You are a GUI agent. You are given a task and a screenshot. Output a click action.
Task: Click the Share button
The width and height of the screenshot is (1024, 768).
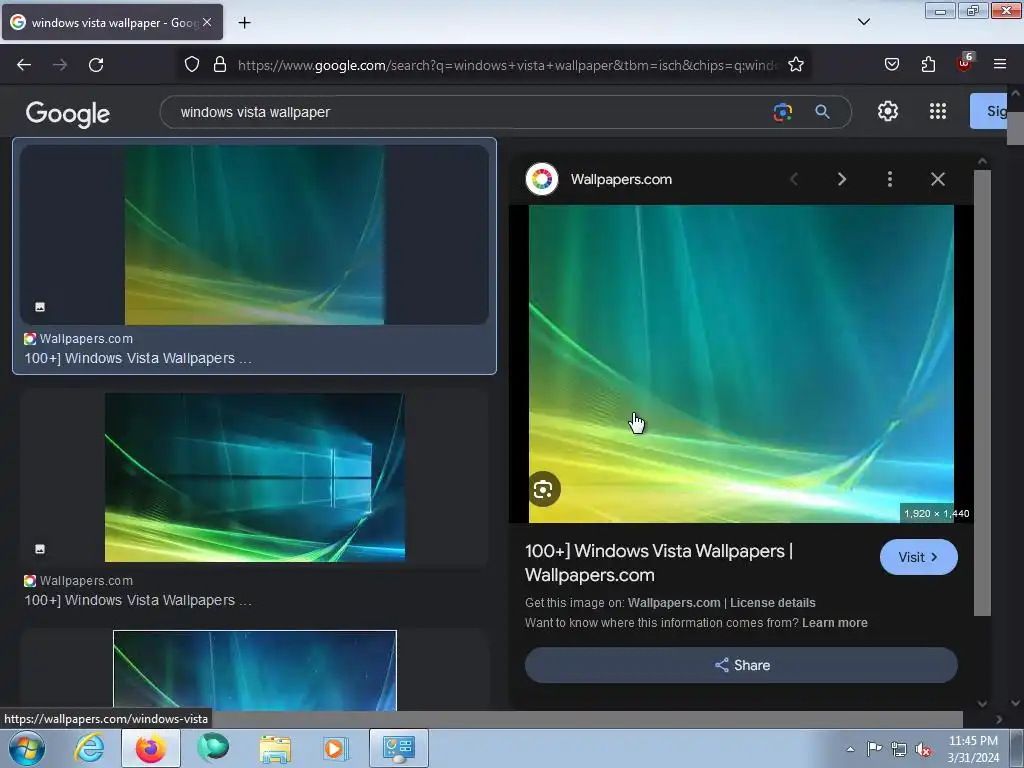point(741,665)
